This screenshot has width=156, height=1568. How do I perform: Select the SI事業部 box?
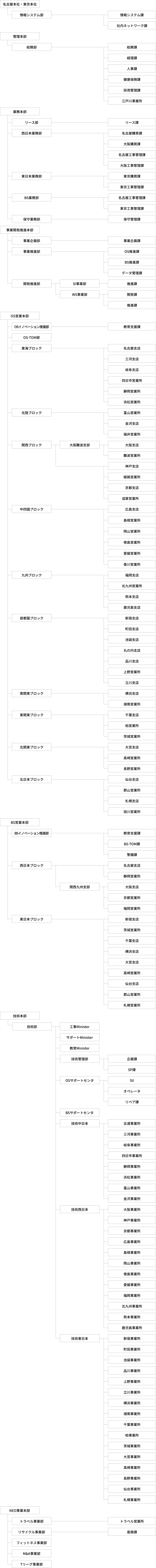point(79,284)
